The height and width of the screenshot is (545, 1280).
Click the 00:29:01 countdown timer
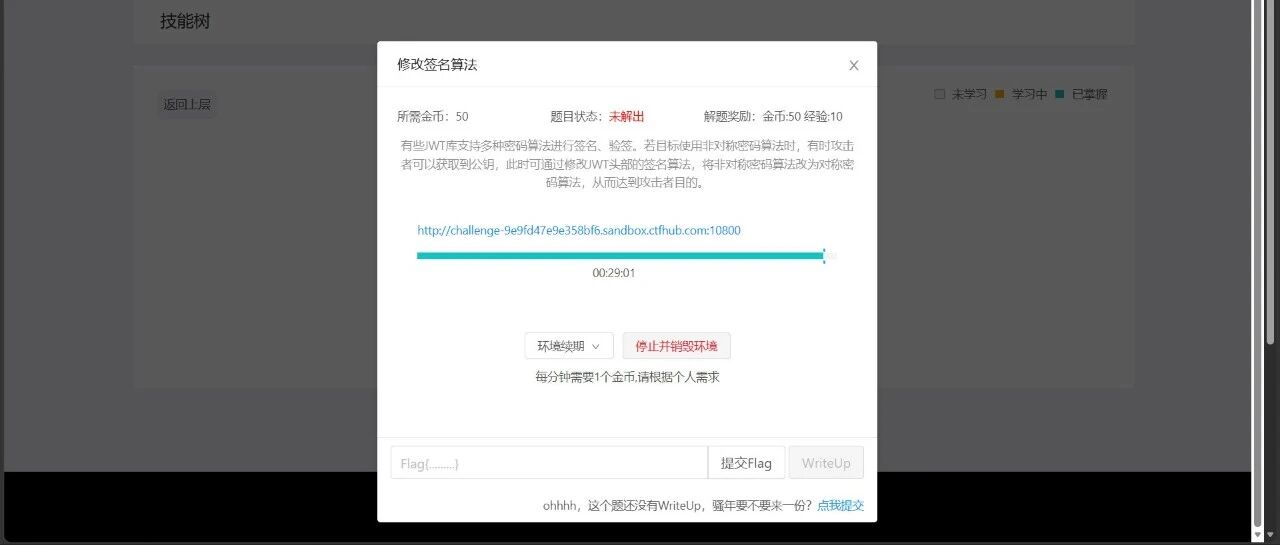[614, 273]
